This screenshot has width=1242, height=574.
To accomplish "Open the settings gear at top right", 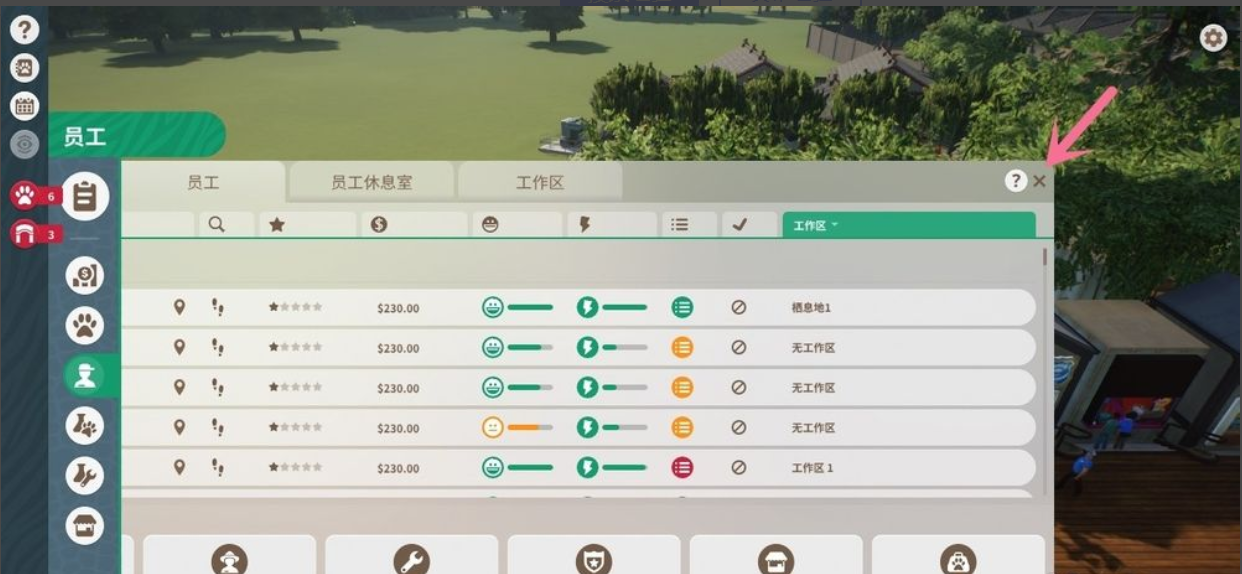I will pyautogui.click(x=1213, y=39).
